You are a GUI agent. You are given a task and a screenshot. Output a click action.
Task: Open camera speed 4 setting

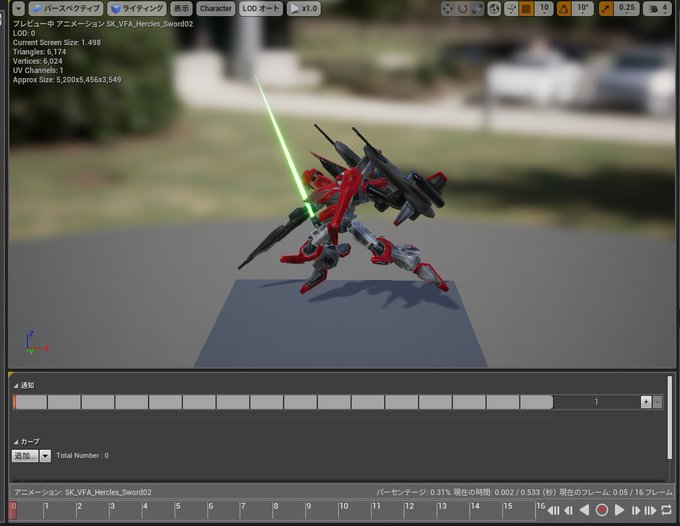pos(658,8)
